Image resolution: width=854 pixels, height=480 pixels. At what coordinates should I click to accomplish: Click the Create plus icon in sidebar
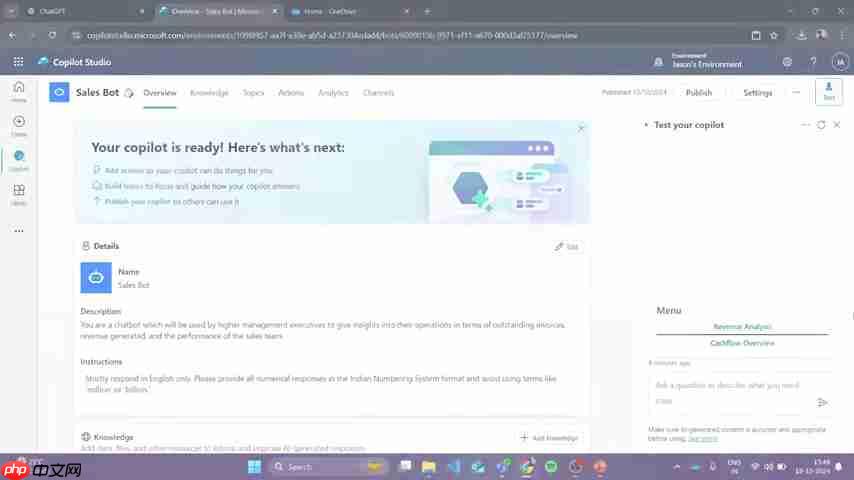[19, 125]
